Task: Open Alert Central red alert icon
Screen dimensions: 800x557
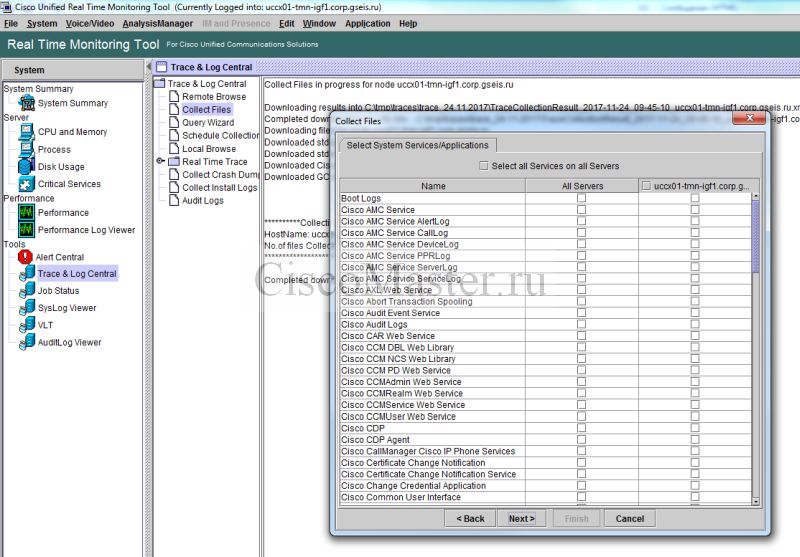Action: [25, 257]
